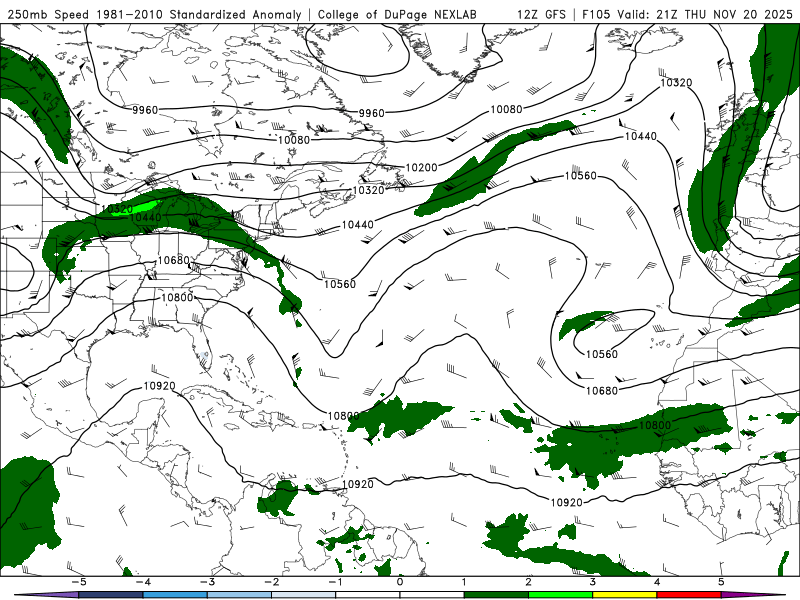Click the color bar tick label '1'
This screenshot has height=600, width=800.
click(464, 582)
